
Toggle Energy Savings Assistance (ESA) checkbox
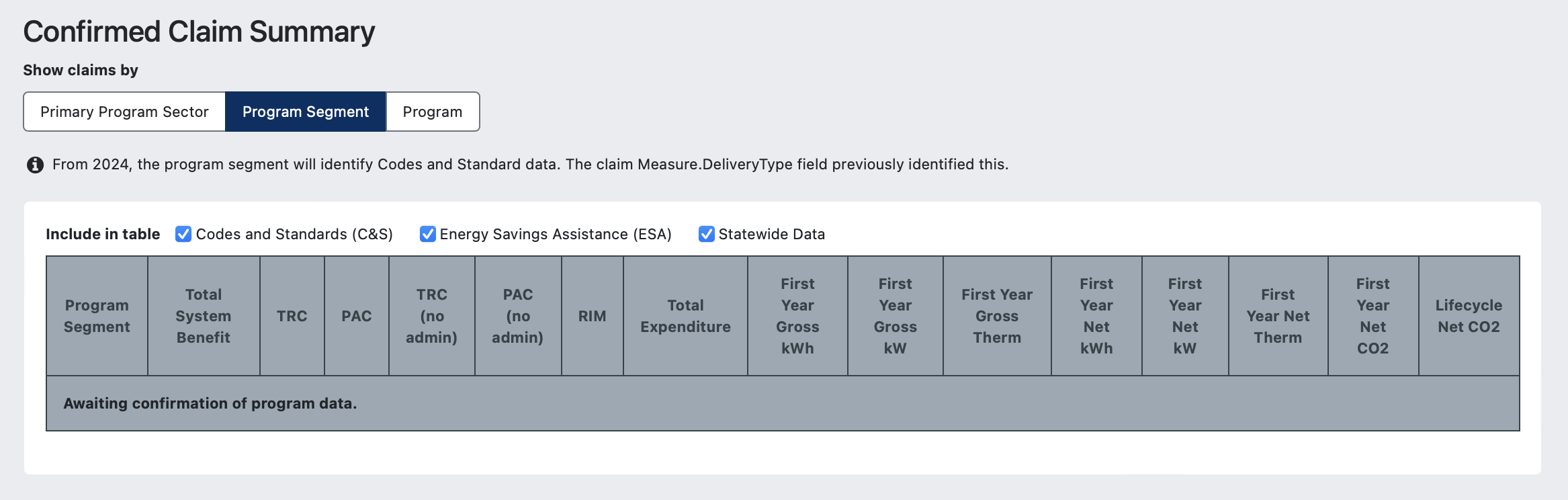point(427,234)
